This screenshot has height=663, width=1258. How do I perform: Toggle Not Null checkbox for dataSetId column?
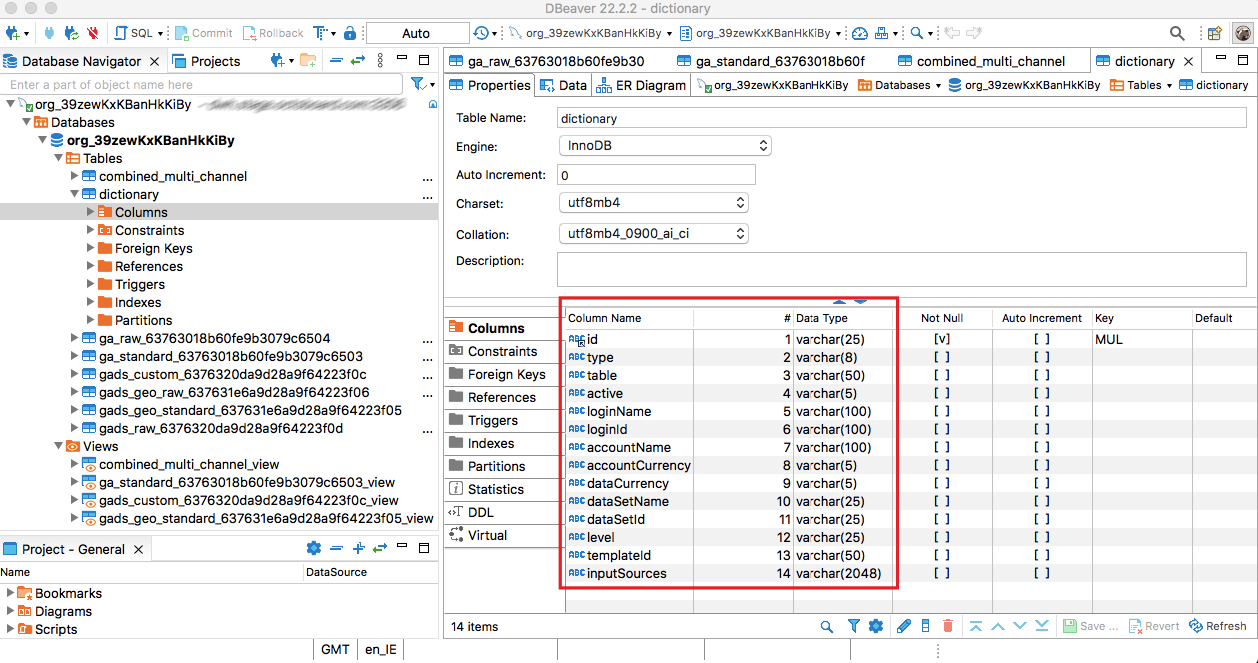[941, 519]
